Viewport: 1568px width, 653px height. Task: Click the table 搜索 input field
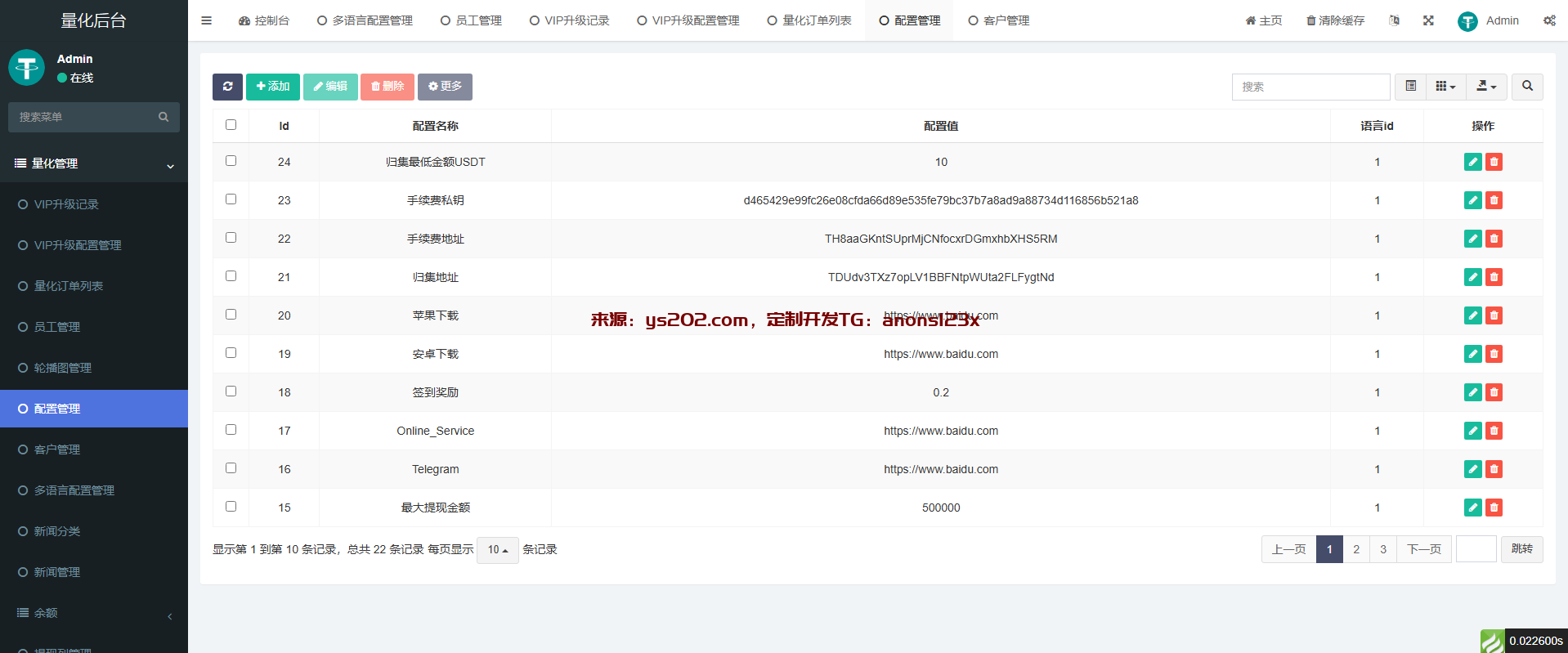1310,87
